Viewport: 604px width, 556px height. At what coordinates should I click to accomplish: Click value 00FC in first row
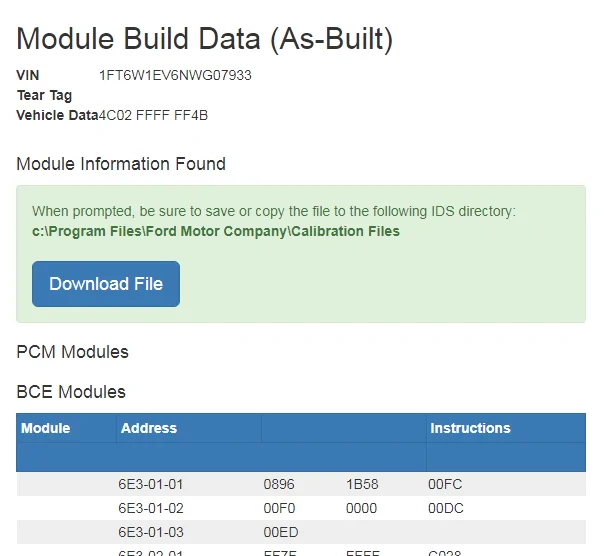[x=445, y=484]
